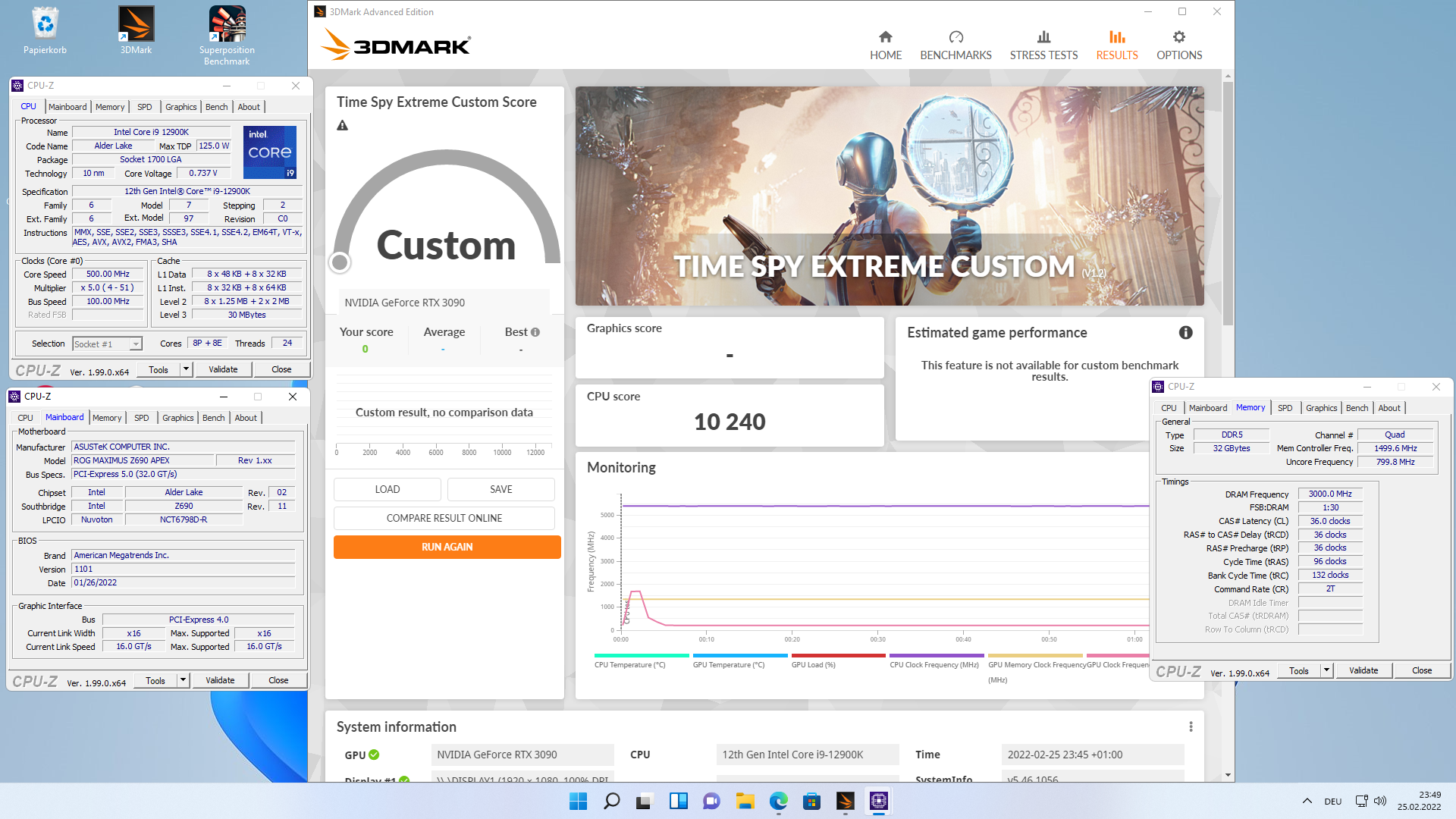
Task: Switch to Memory tab in top CPU-Z window
Action: [110, 107]
